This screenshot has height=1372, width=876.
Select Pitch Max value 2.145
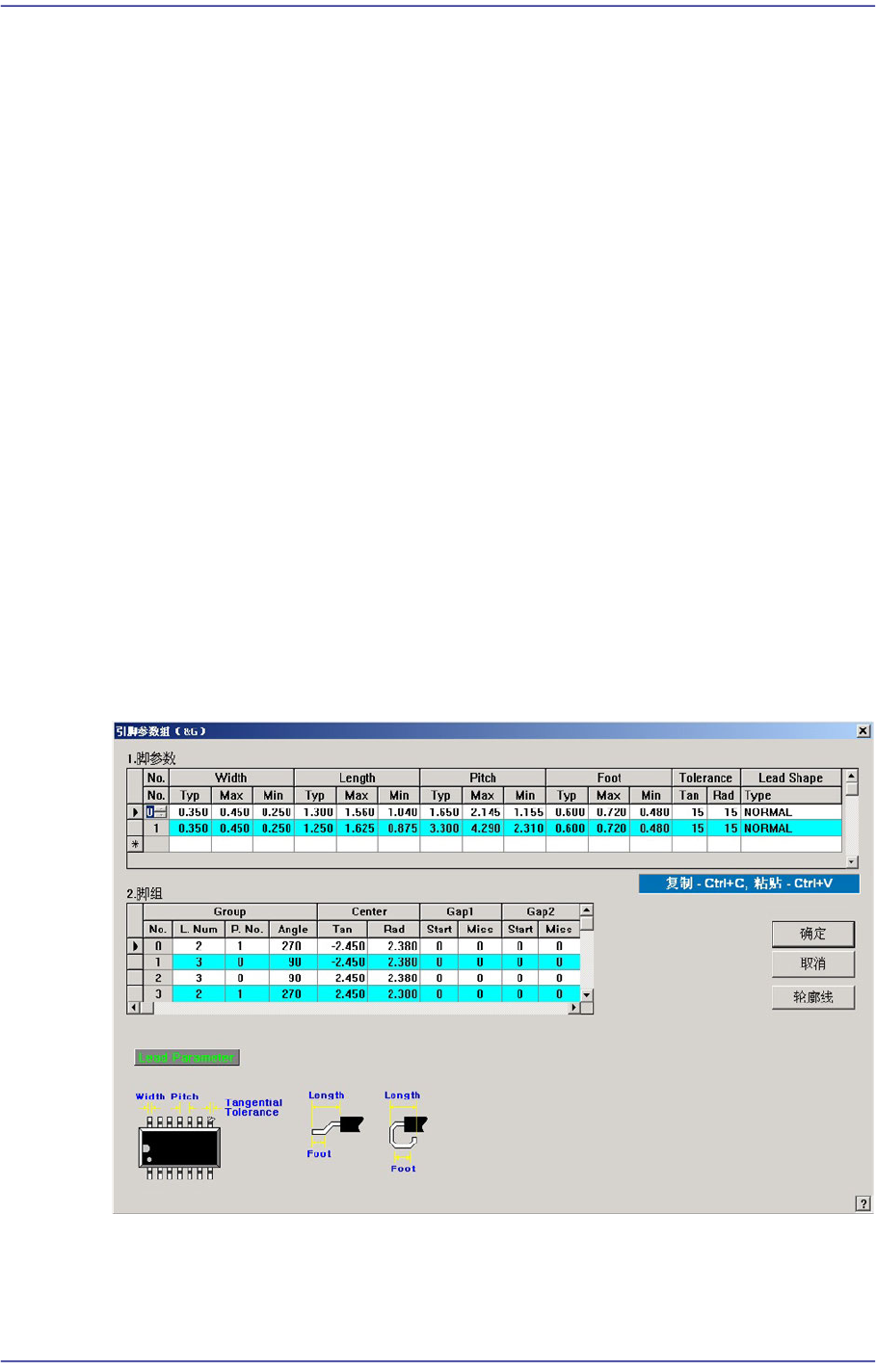pos(483,812)
